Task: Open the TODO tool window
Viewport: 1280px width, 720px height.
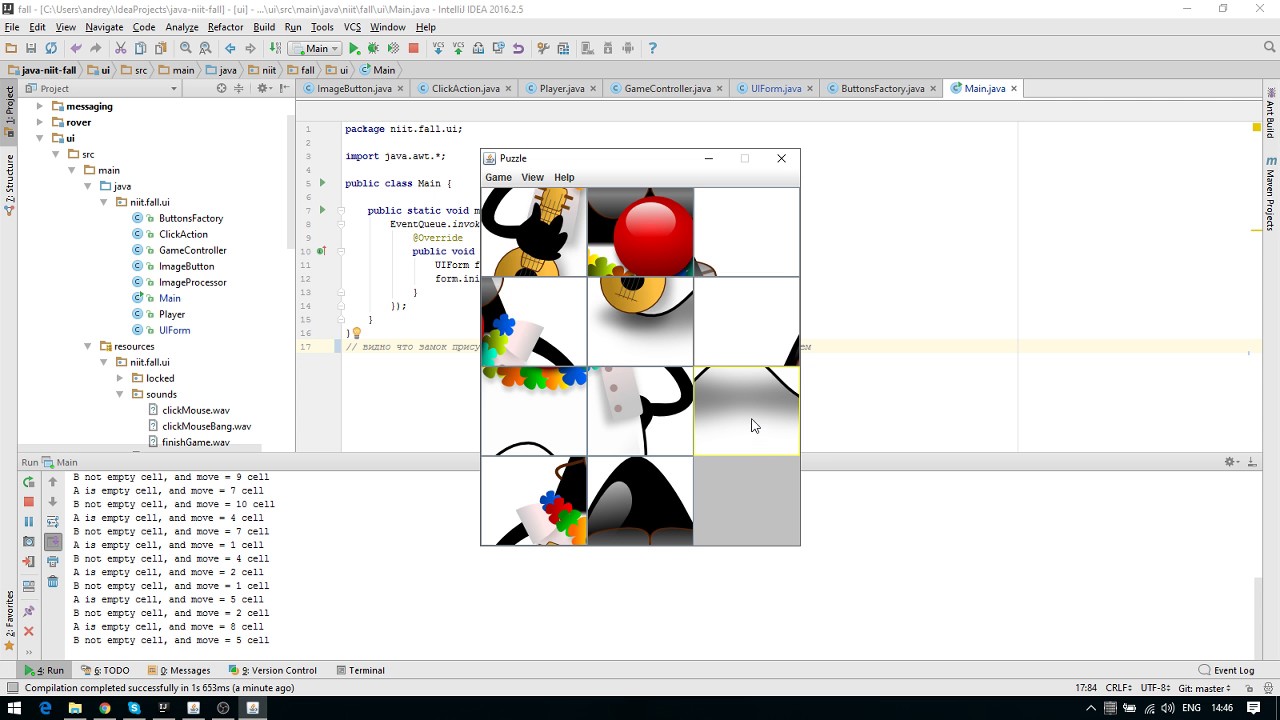Action: (106, 670)
